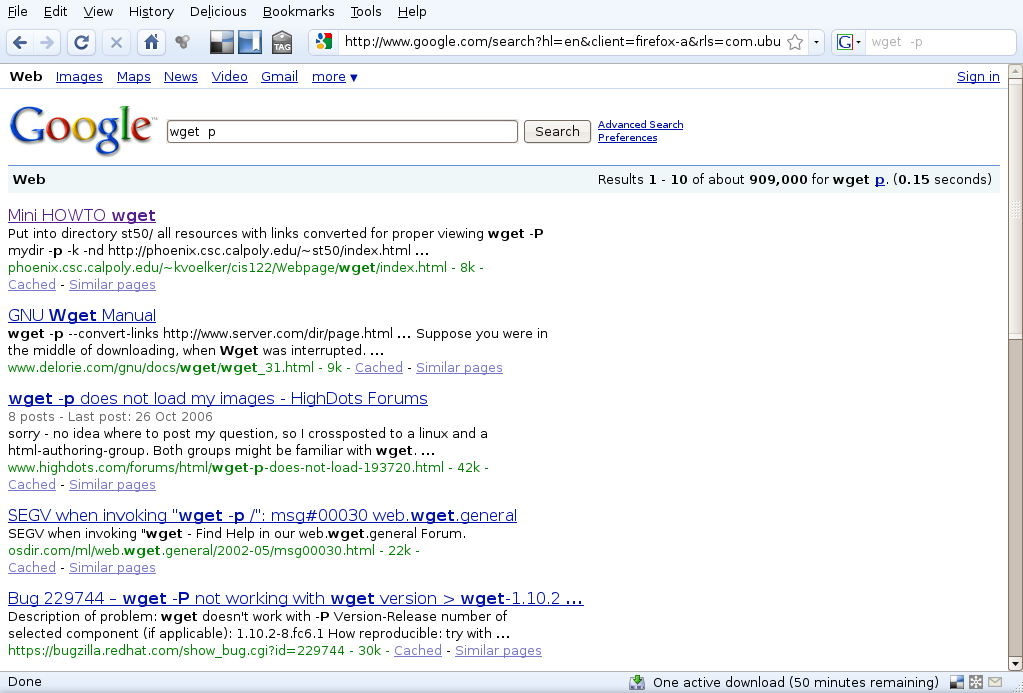Click 'One active download' status text
Viewport: 1023px width, 693px height.
pyautogui.click(x=795, y=683)
